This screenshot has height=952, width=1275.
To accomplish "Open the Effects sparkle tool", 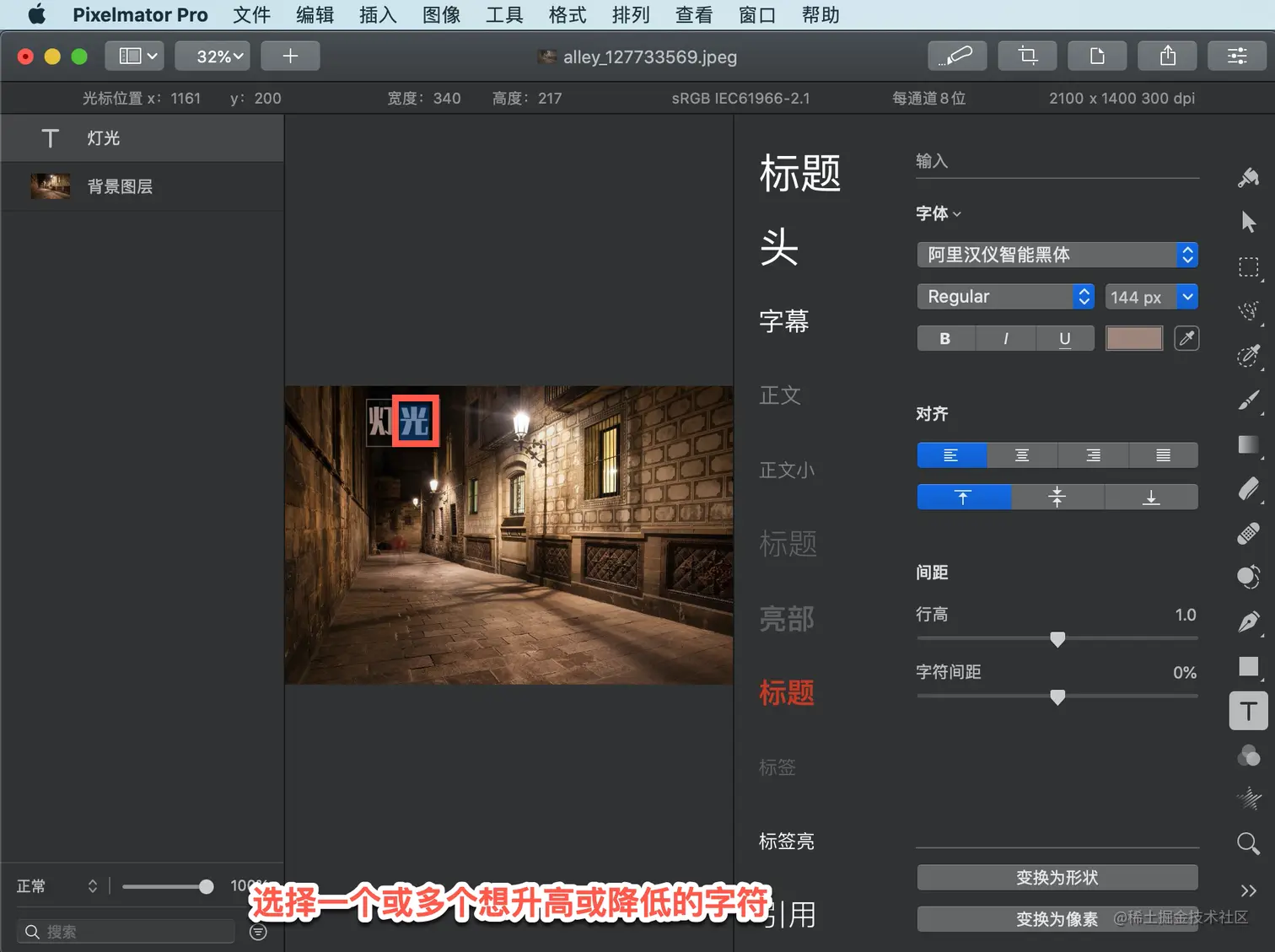I will [x=1248, y=799].
